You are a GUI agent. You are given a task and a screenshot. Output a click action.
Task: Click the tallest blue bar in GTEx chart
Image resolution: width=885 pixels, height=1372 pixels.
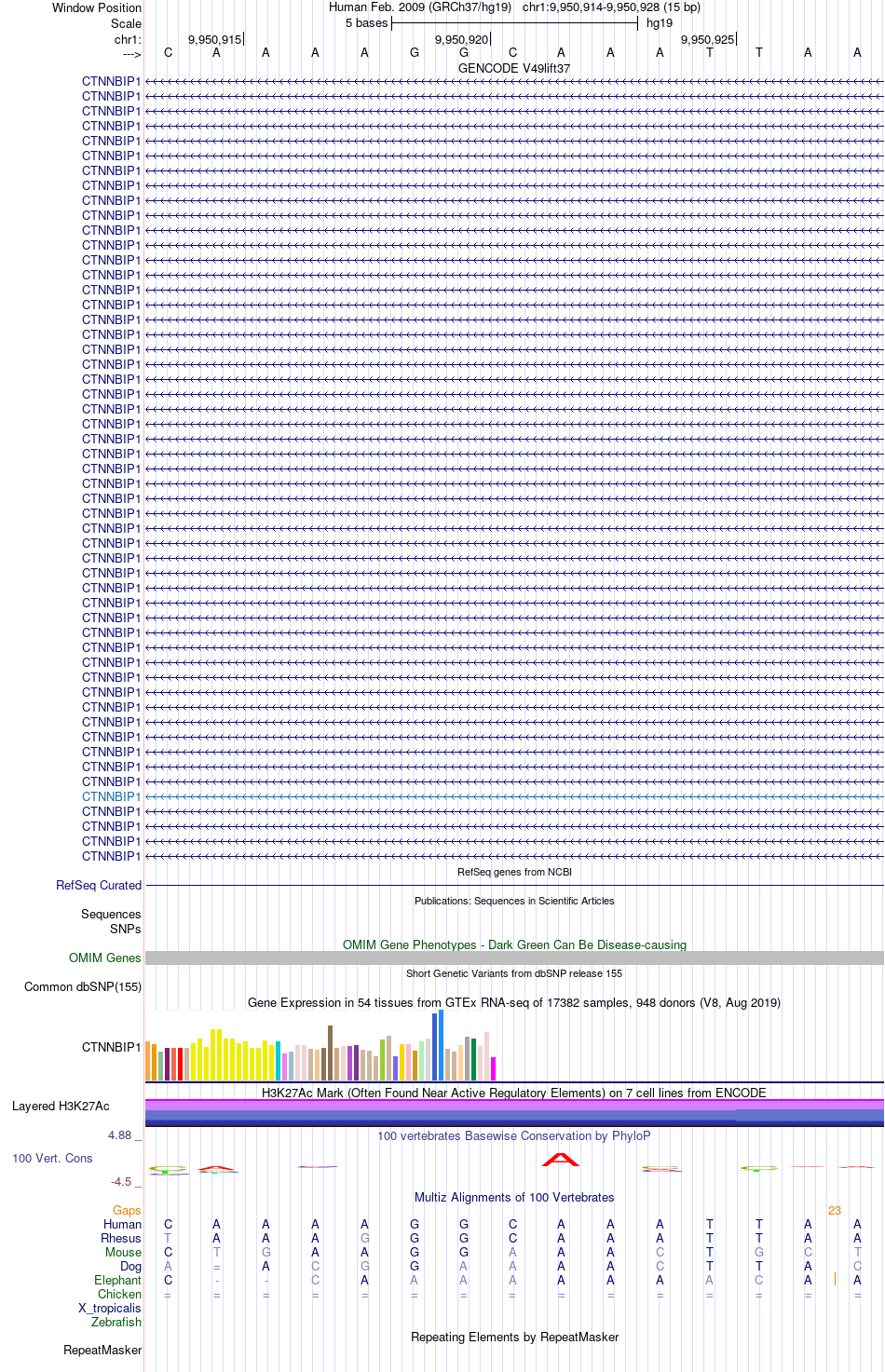click(442, 1045)
